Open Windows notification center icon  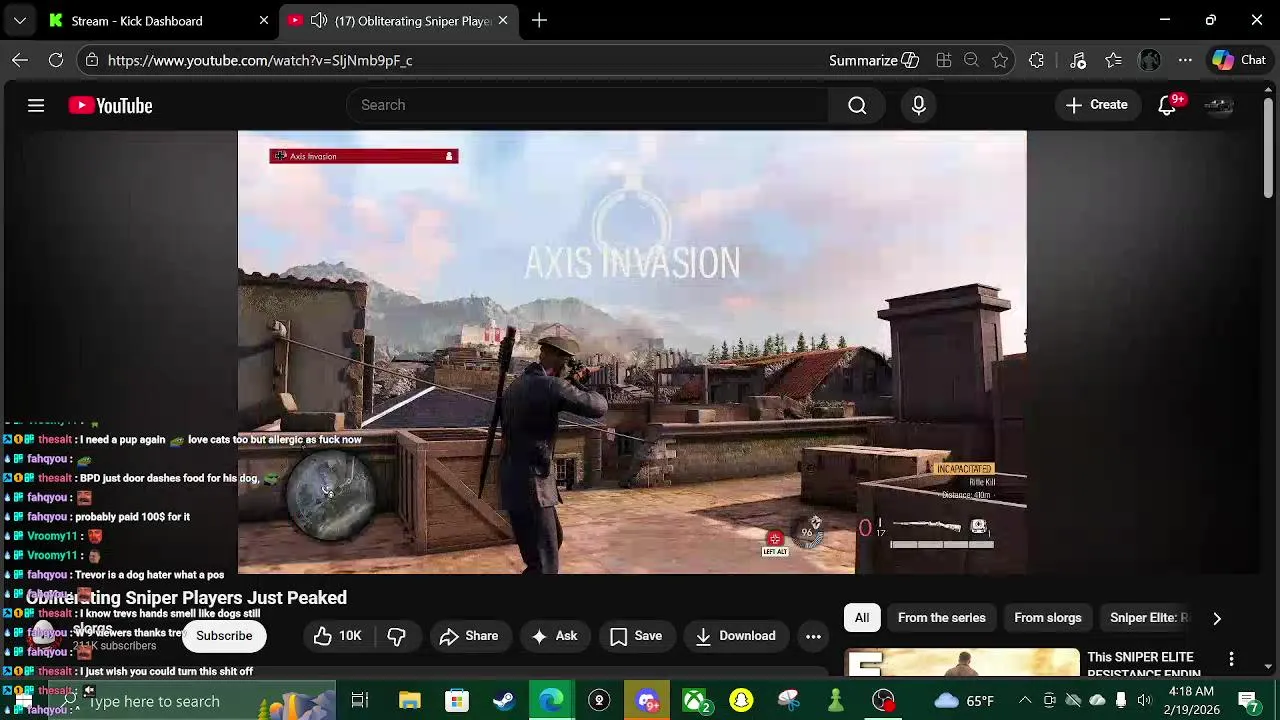coord(1248,701)
